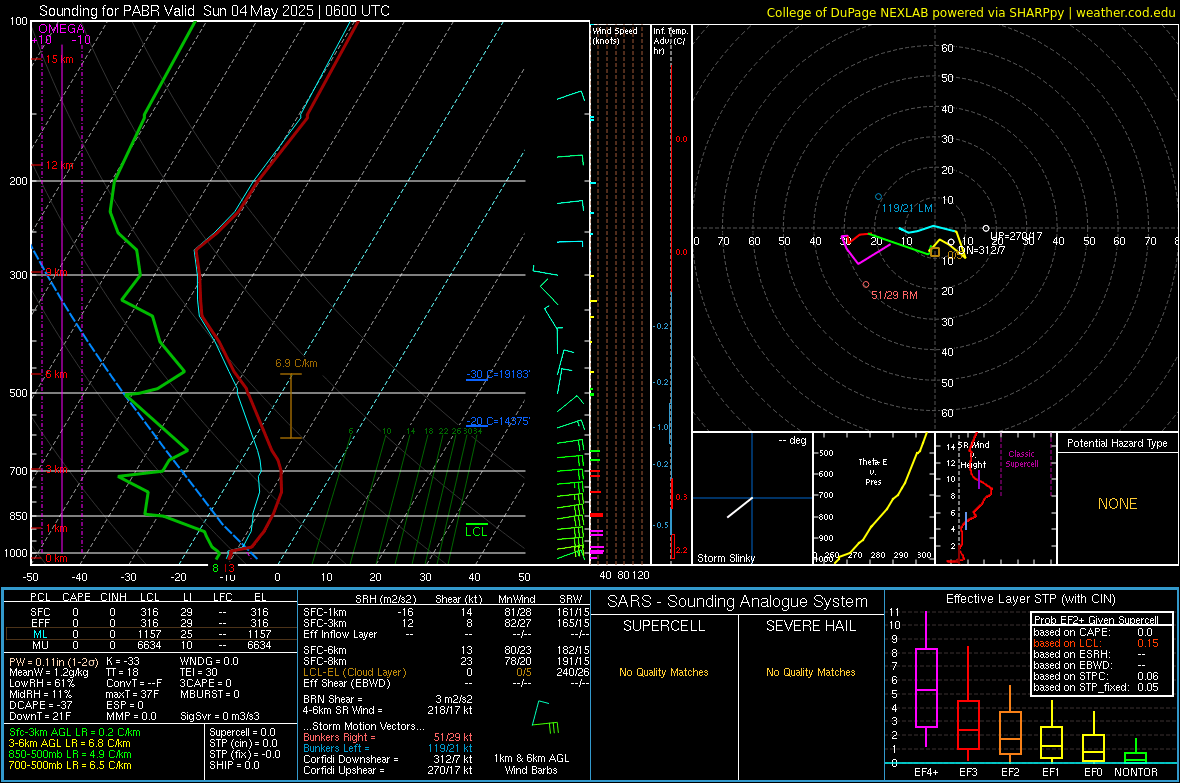This screenshot has width=1180, height=783.
Task: Click 'No Quality Matches' under SUPERCELL
Action: (x=664, y=672)
